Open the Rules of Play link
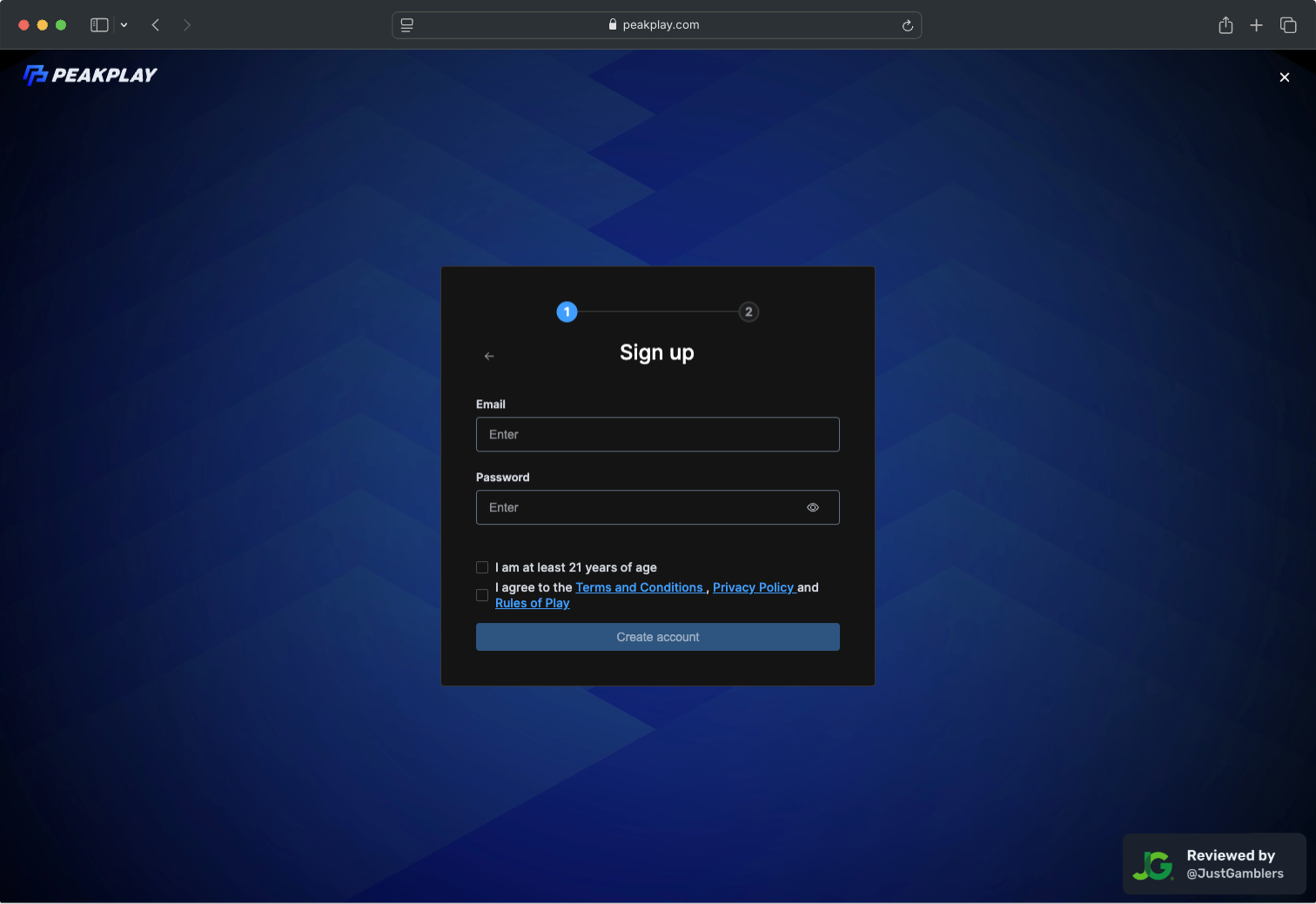Viewport: 1316px width, 904px height. (x=533, y=603)
